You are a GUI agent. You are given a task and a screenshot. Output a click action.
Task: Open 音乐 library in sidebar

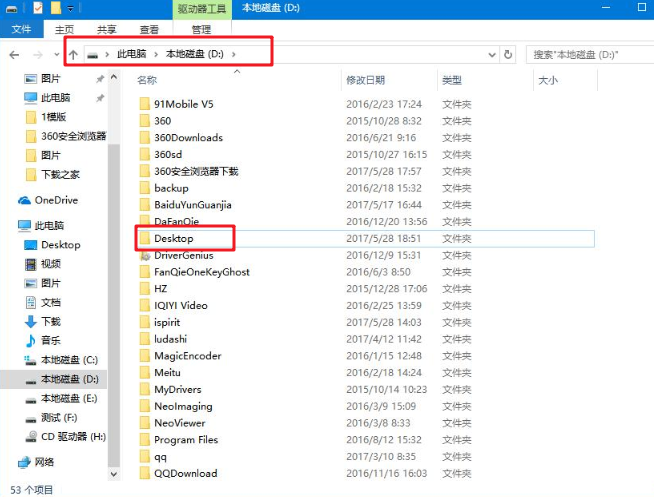pyautogui.click(x=50, y=341)
